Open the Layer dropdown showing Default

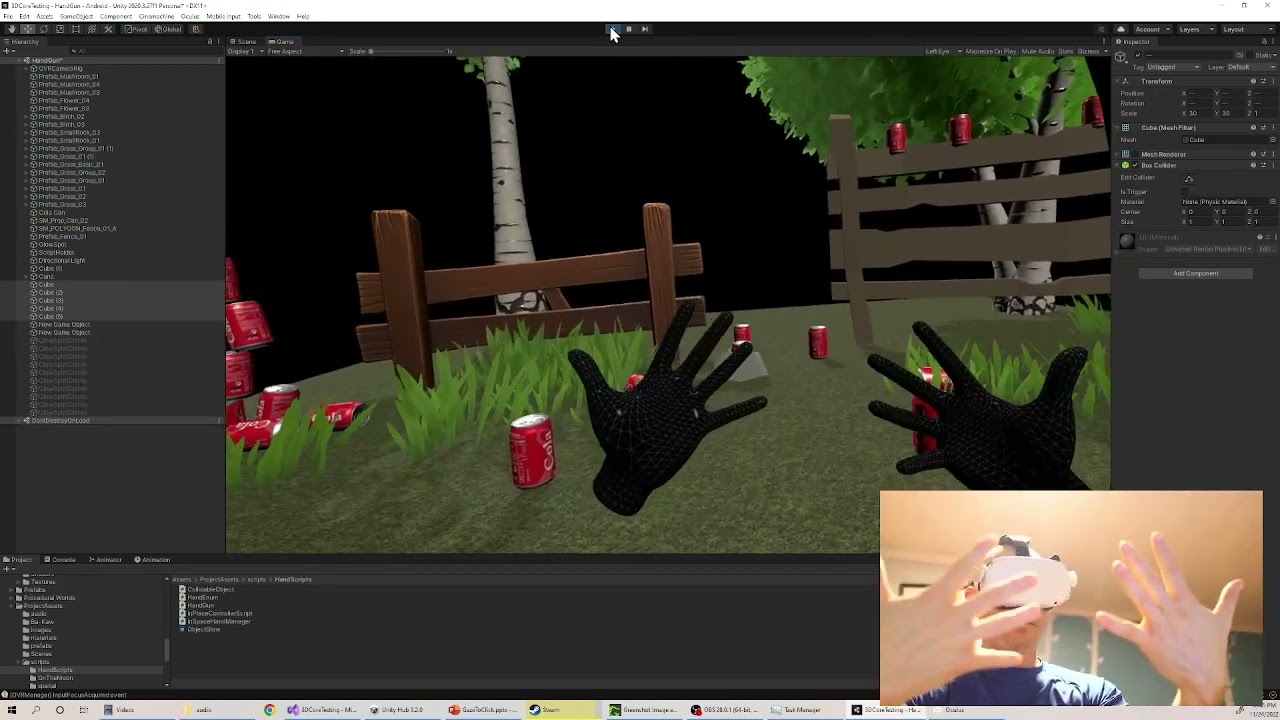(x=1252, y=65)
